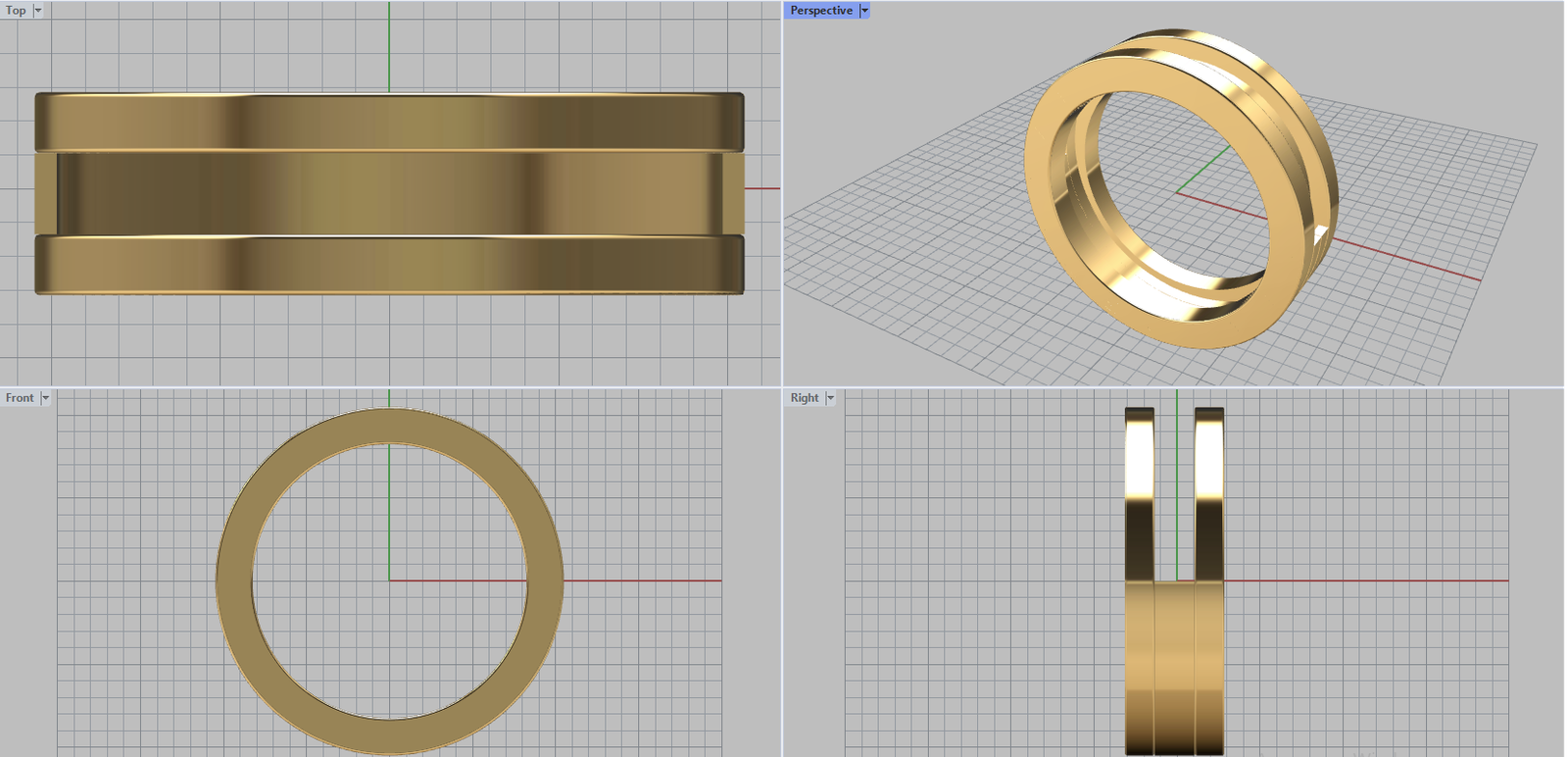
Task: Select the ring's lower band in Top view
Action: click(389, 264)
